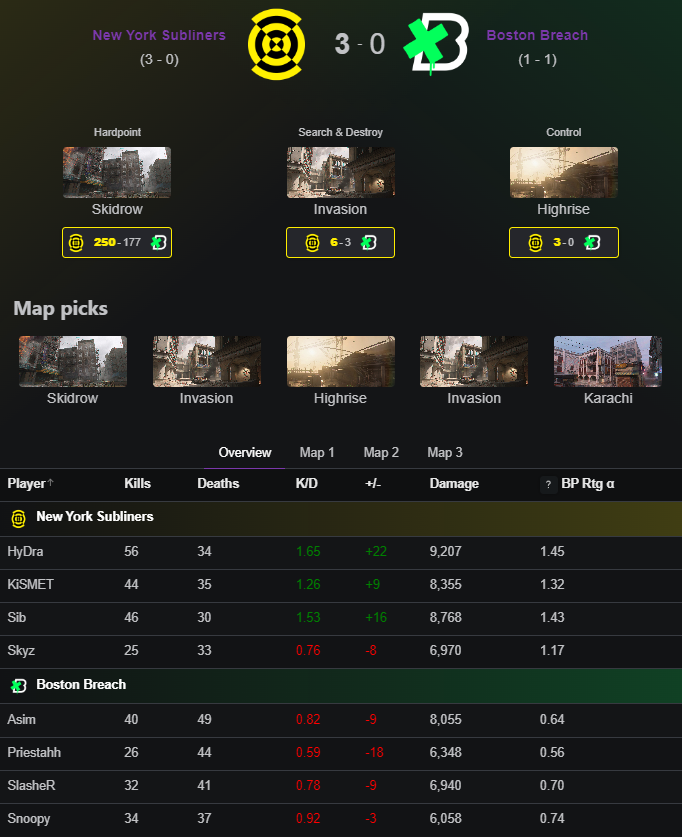Click KiSMET's damage value 8,355
Screen dimensions: 682x837
click(x=446, y=585)
